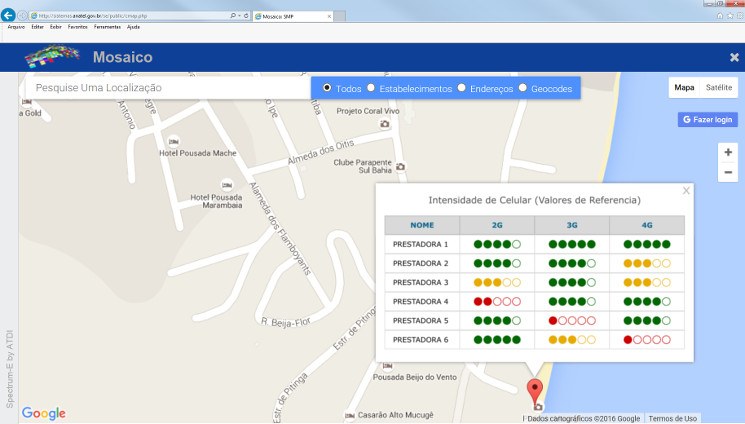Click the search magnifier in address bar
The image size is (745, 424).
233,16
